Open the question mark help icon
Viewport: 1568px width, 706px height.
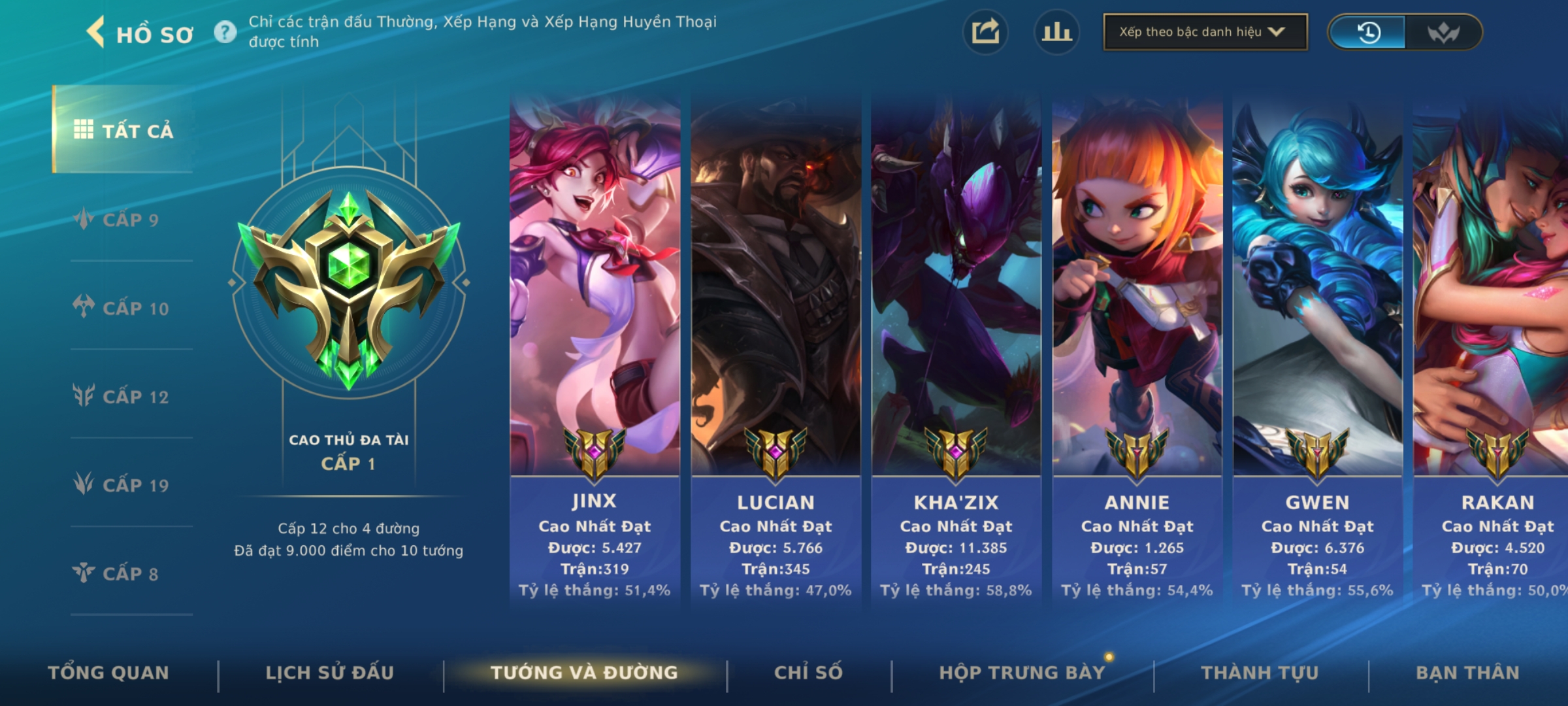225,32
